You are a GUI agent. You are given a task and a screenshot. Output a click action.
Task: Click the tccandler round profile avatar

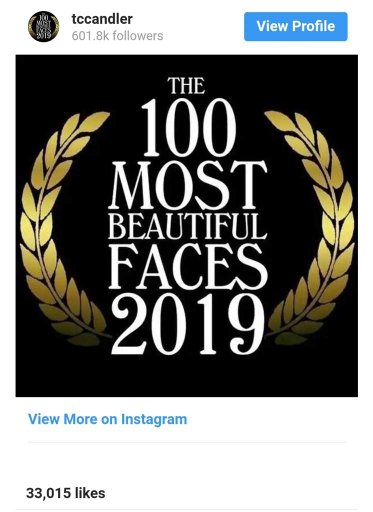pos(43,27)
